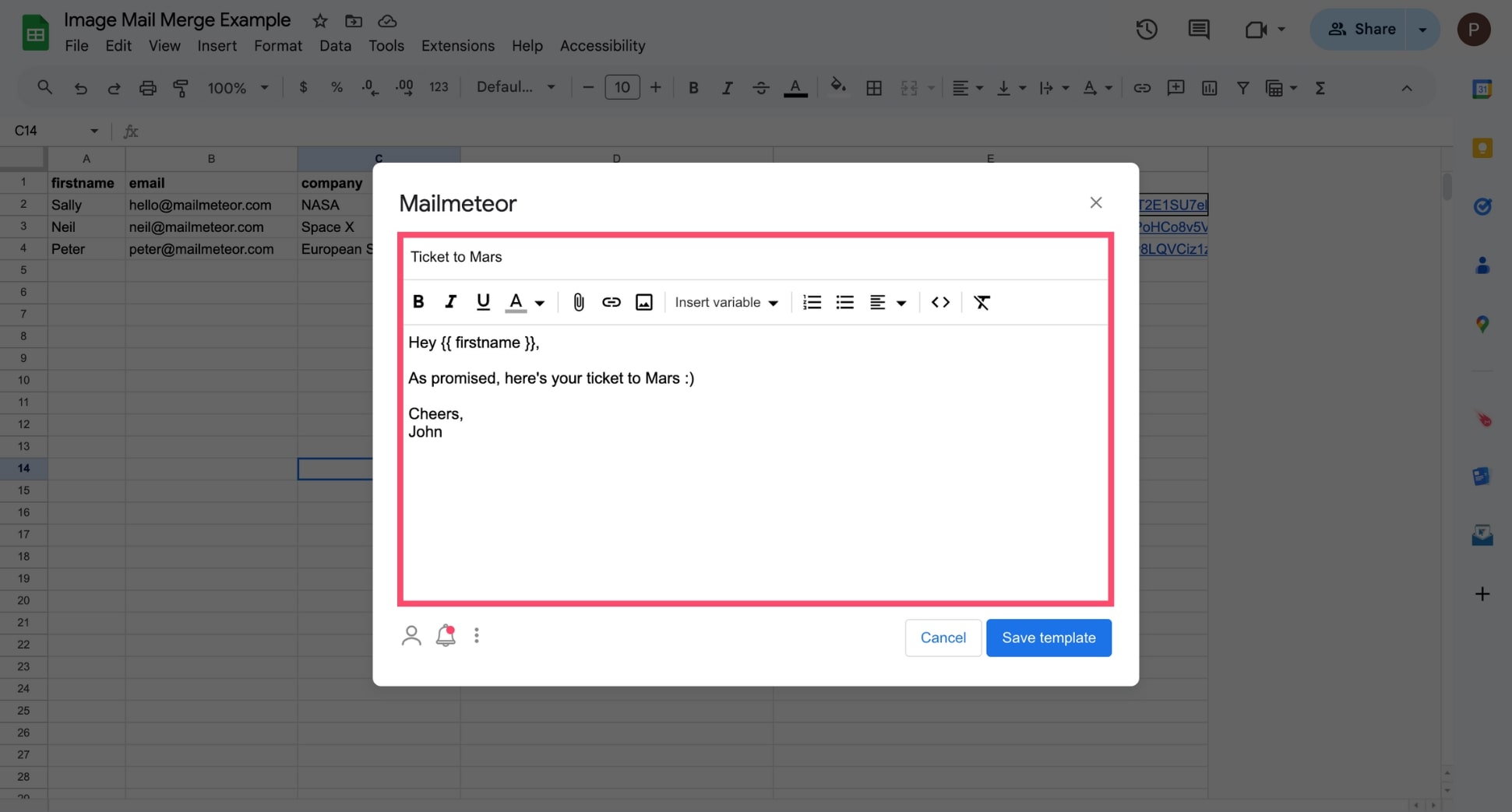
Task: Open the three-dot more options menu
Action: (x=477, y=636)
